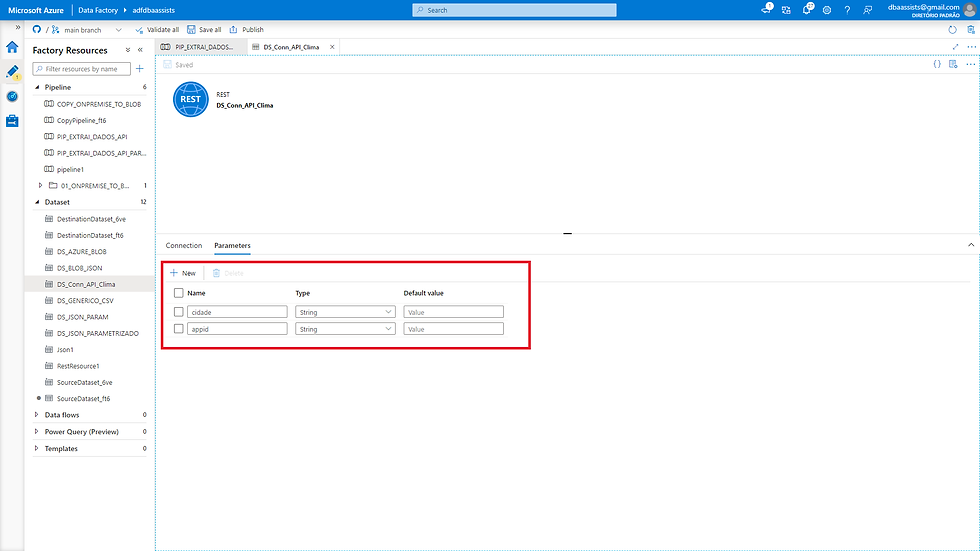Collapse the Dataset tree section

click(x=37, y=202)
